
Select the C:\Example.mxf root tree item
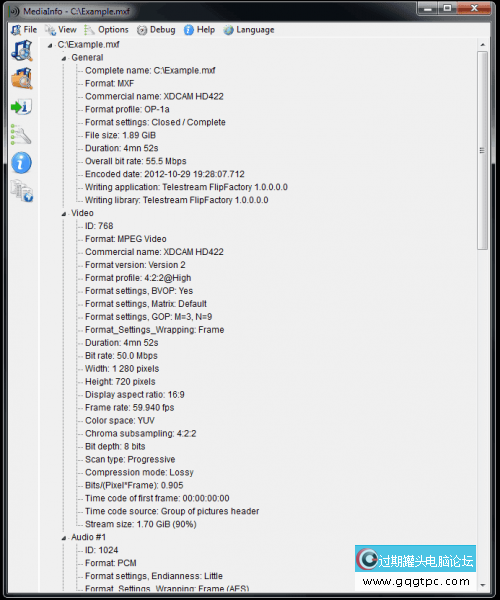pyautogui.click(x=88, y=45)
